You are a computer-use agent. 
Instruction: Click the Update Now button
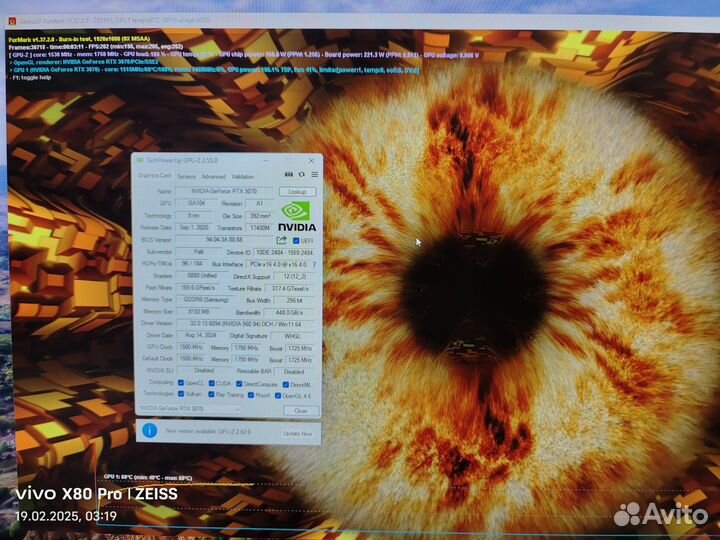[298, 433]
